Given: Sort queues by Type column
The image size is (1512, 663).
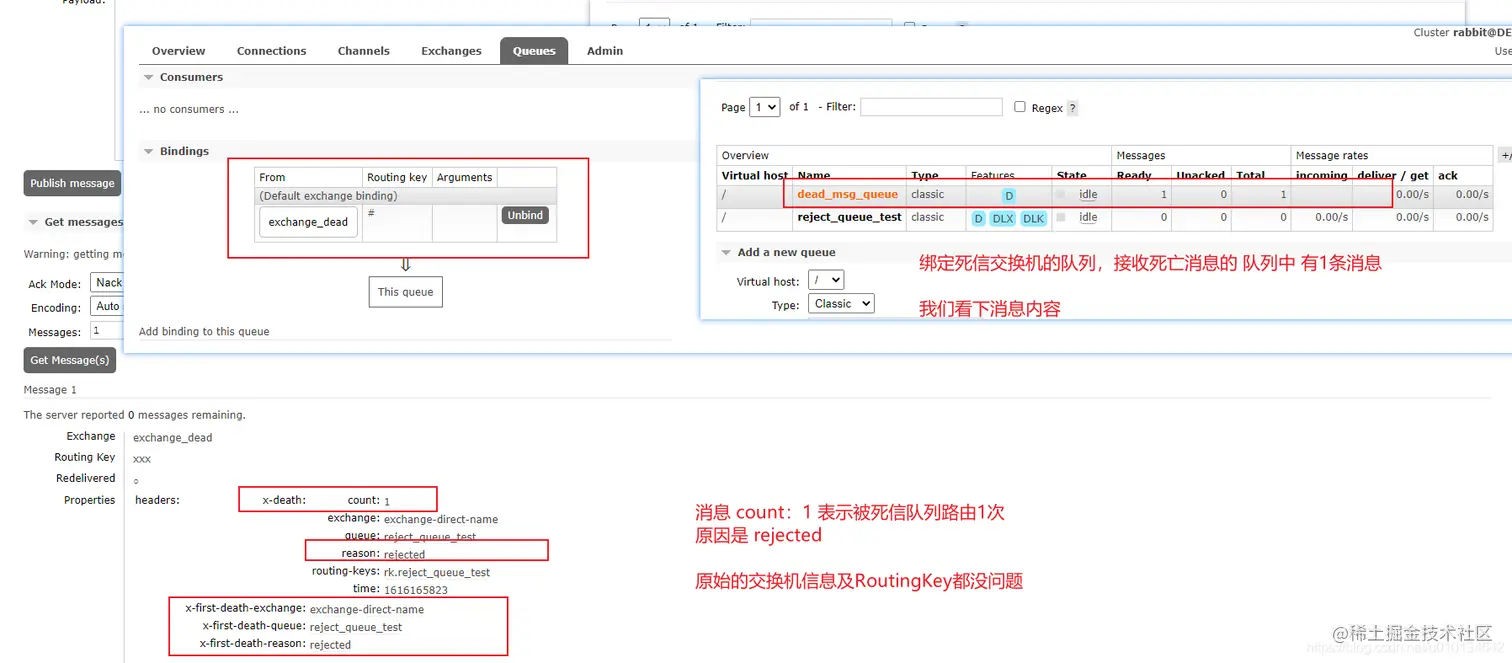Looking at the screenshot, I should pos(925,175).
